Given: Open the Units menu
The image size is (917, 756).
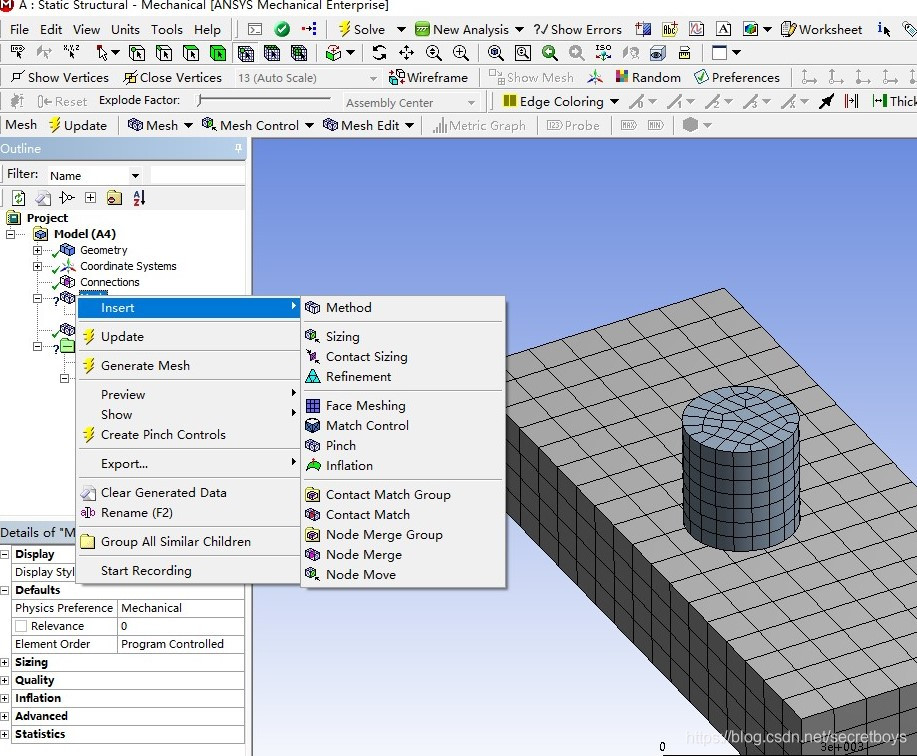Looking at the screenshot, I should (x=125, y=29).
